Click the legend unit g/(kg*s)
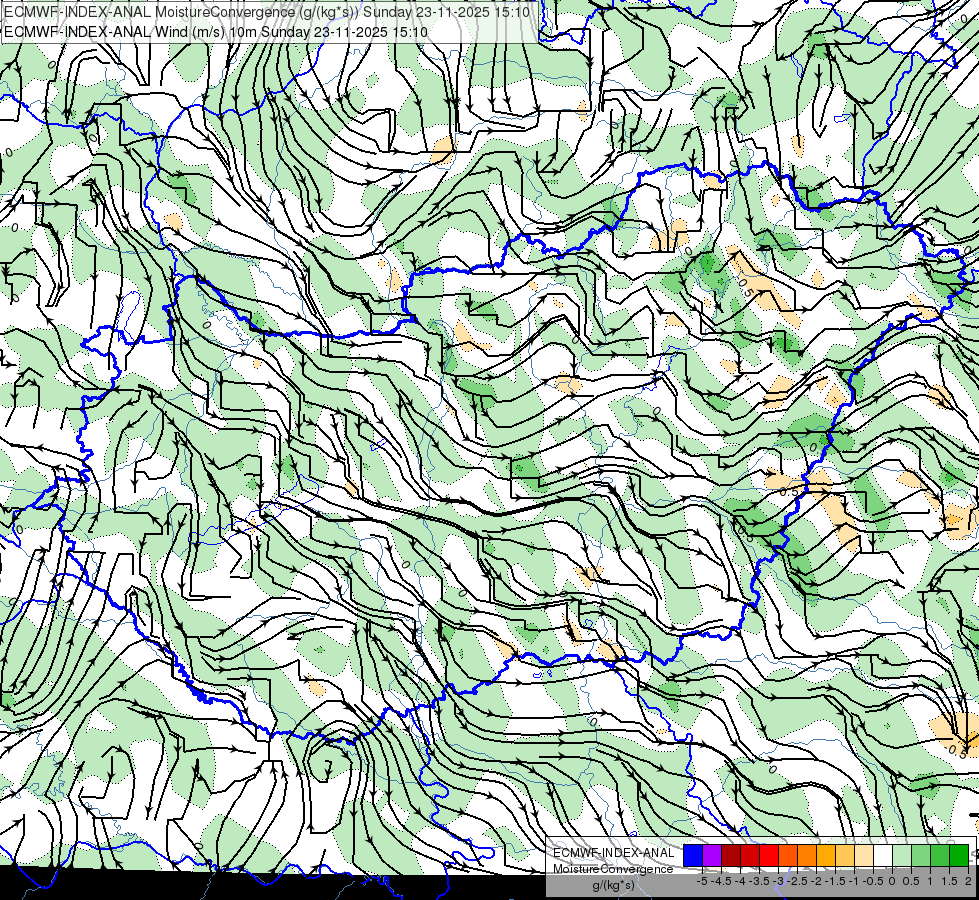 tap(613, 885)
